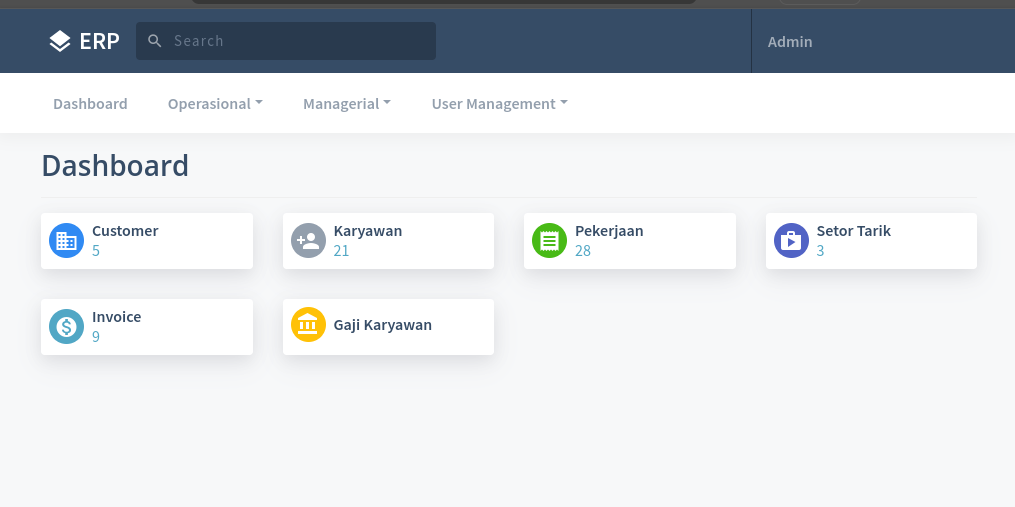Open the Admin user menu
1015x507 pixels.
[790, 41]
